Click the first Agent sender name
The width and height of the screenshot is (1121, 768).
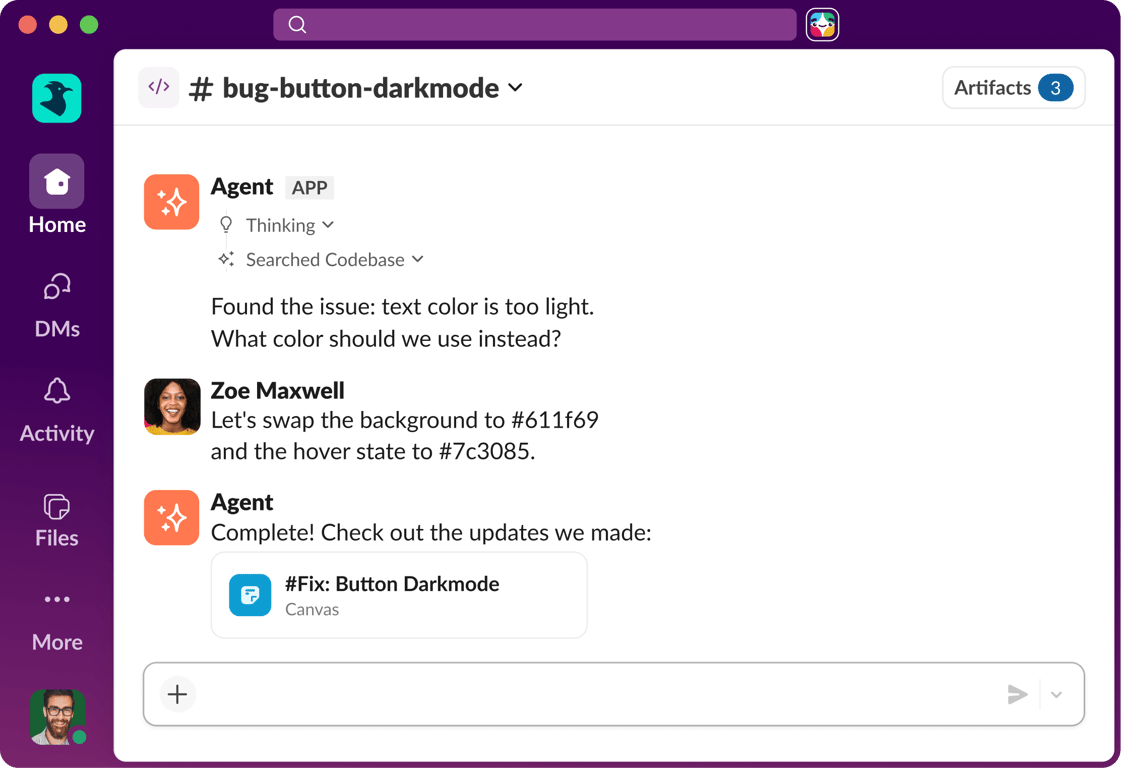(242, 187)
